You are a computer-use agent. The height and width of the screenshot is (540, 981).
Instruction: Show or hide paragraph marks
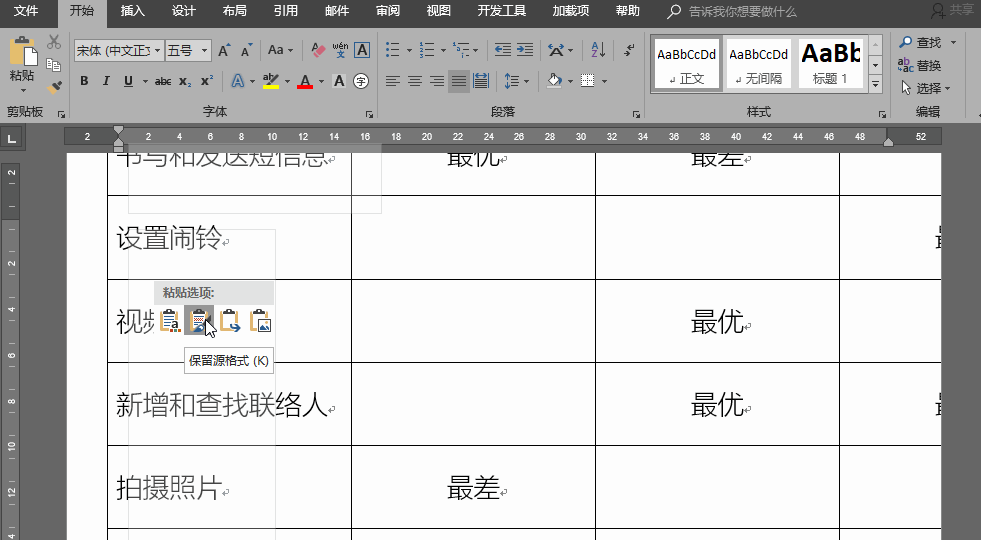click(629, 50)
